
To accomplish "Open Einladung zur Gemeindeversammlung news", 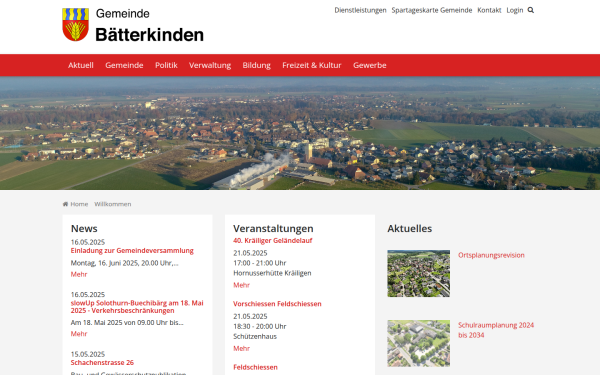I will tap(132, 251).
